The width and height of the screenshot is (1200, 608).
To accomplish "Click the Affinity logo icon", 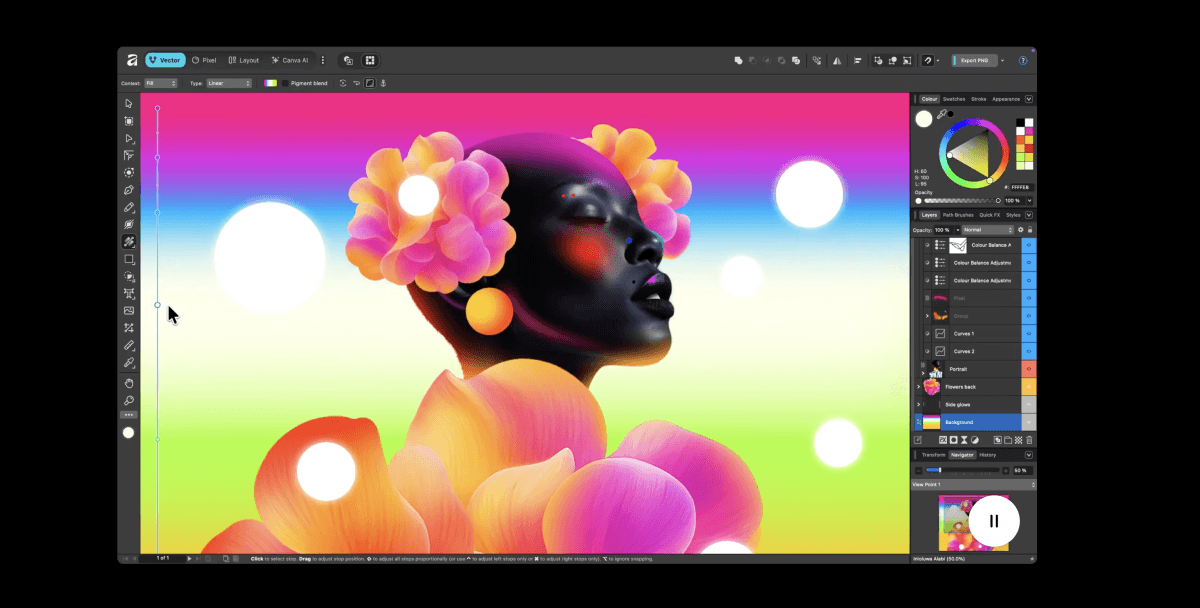I will [x=132, y=60].
